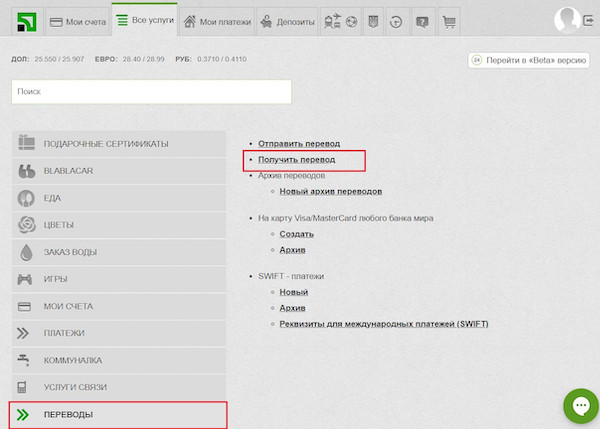Open the logout icon beside the avatar
This screenshot has width=600, height=429.
[590, 20]
